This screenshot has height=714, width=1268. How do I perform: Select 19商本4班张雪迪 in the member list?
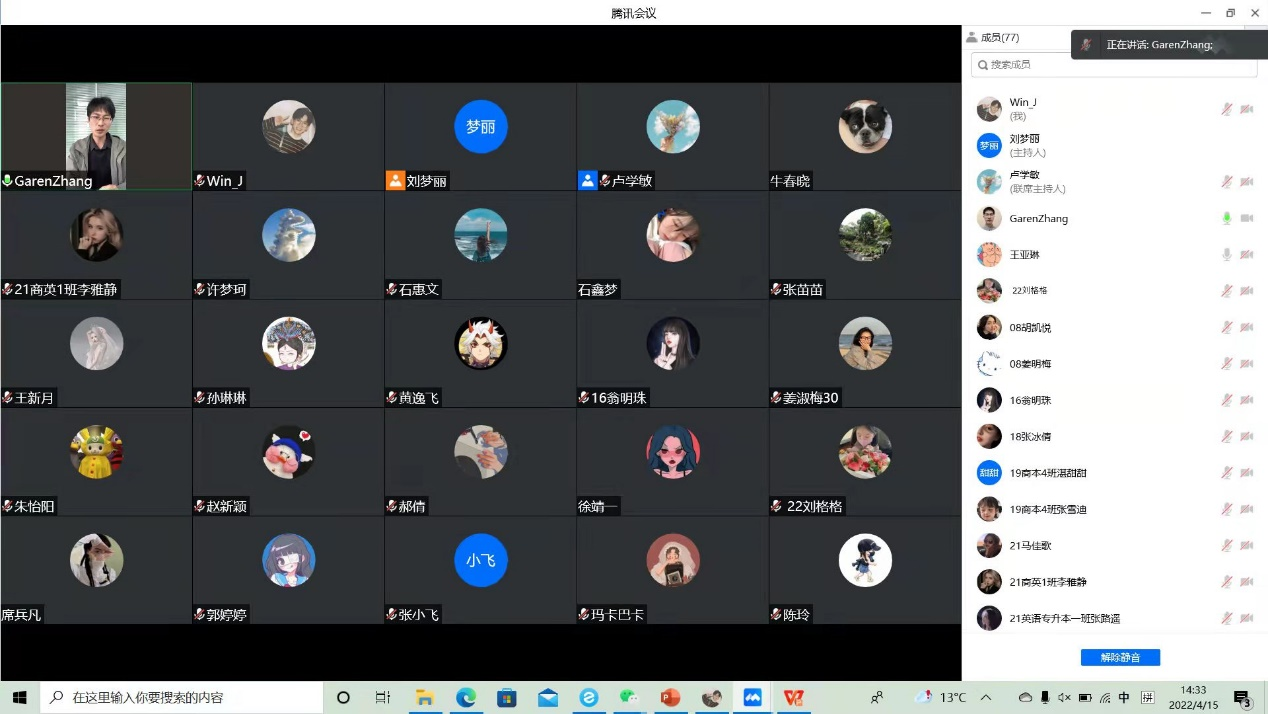pos(1047,509)
